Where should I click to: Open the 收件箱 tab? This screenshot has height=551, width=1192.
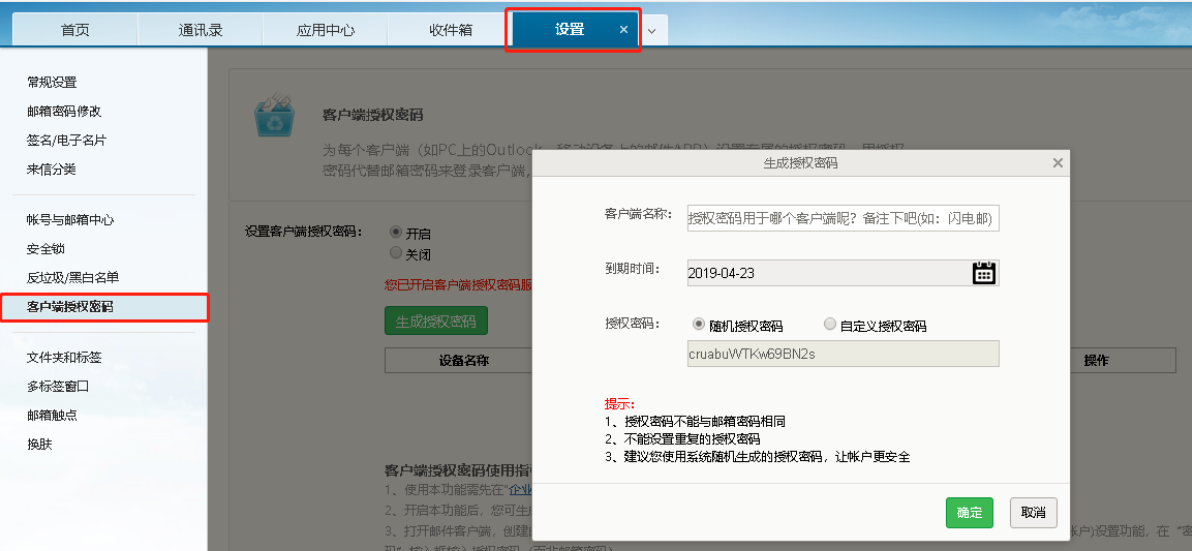[450, 30]
